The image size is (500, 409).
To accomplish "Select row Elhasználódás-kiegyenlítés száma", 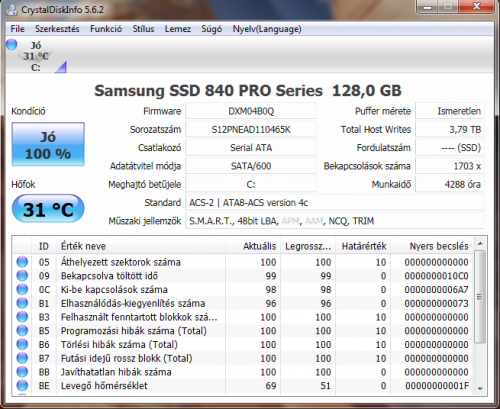I will coord(243,303).
